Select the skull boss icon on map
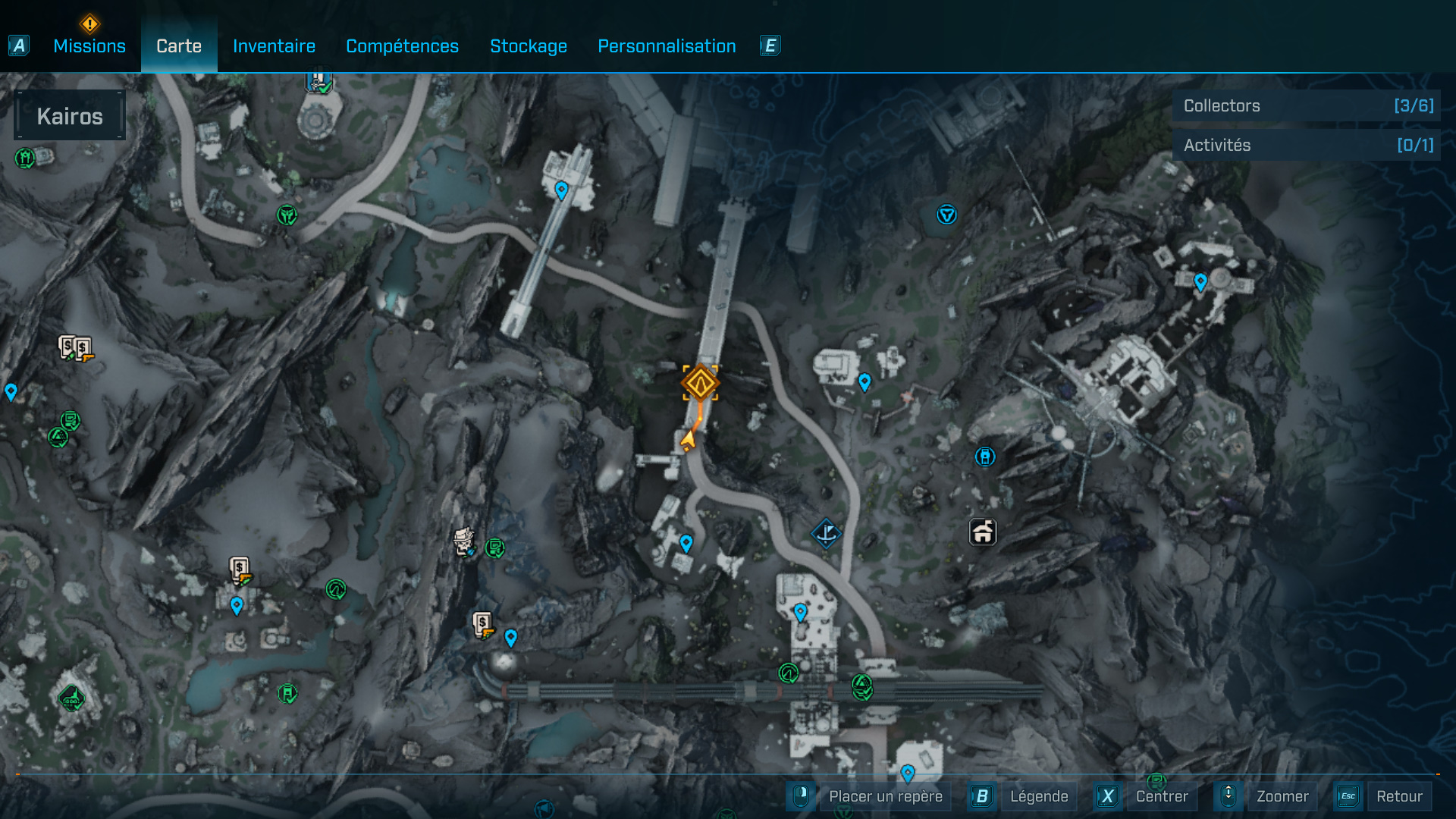Image resolution: width=1456 pixels, height=819 pixels. 463,541
